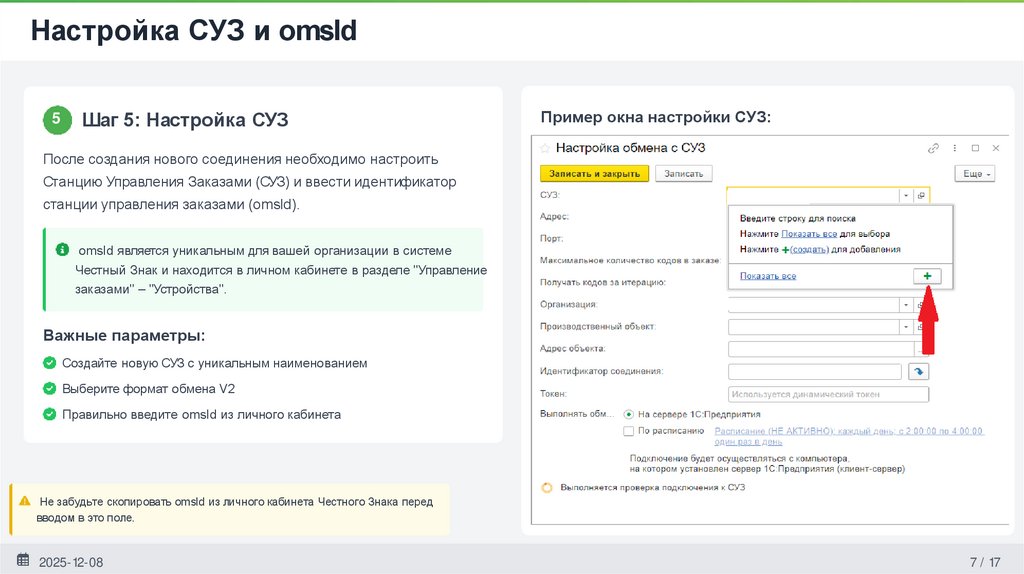Click the date text '2025-12-08'

pos(71,562)
